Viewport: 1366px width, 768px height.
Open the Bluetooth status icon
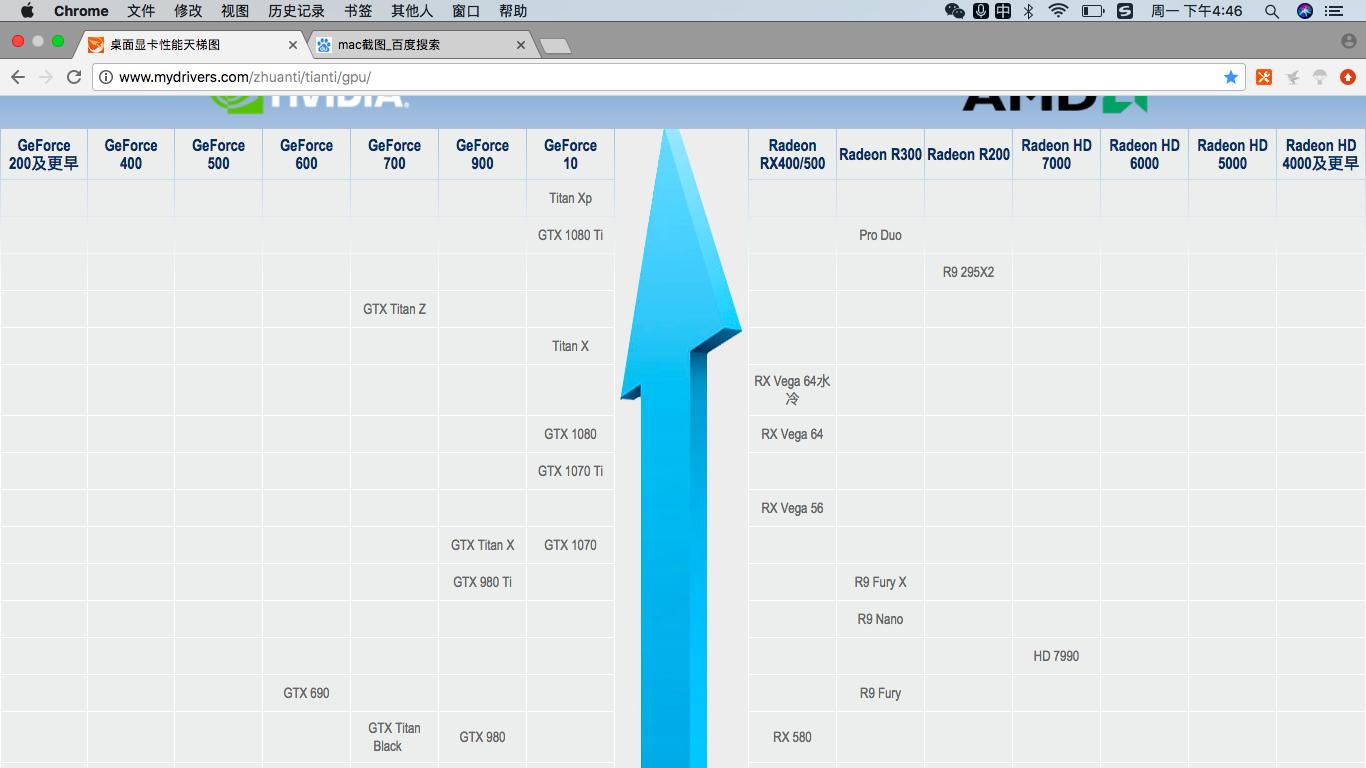(1029, 11)
